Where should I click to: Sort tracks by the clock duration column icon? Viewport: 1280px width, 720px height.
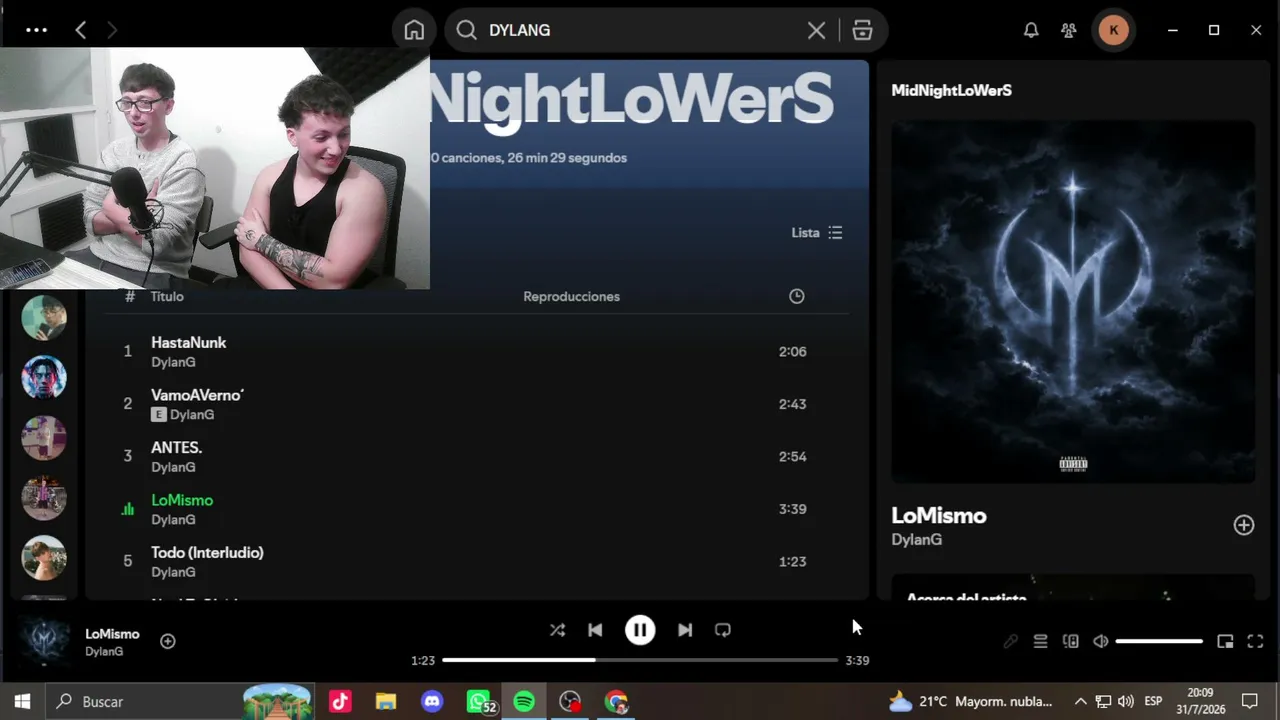point(796,296)
